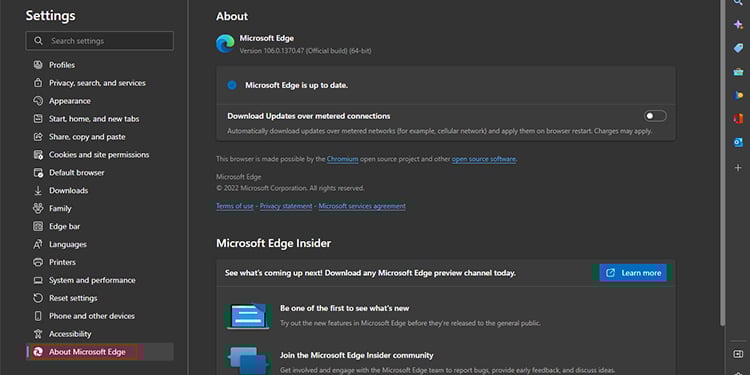Click the plus icon to customize sidebar
This screenshot has height=375, width=750.
point(738,167)
